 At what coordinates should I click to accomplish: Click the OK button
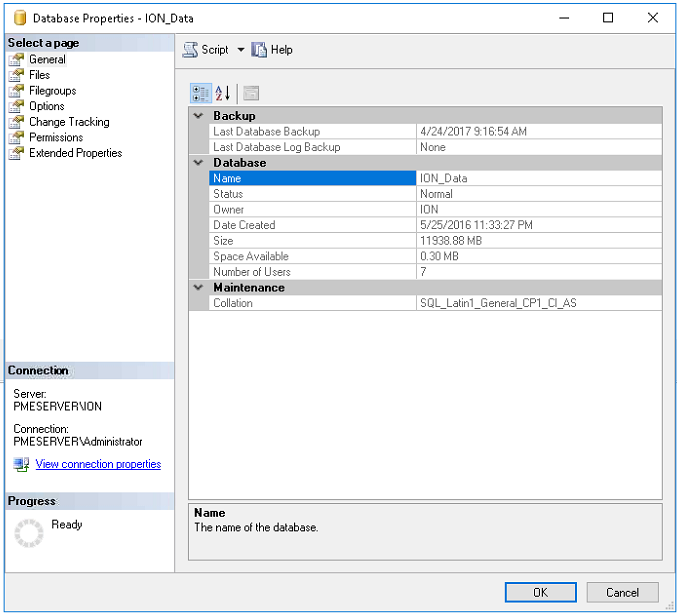[x=541, y=592]
